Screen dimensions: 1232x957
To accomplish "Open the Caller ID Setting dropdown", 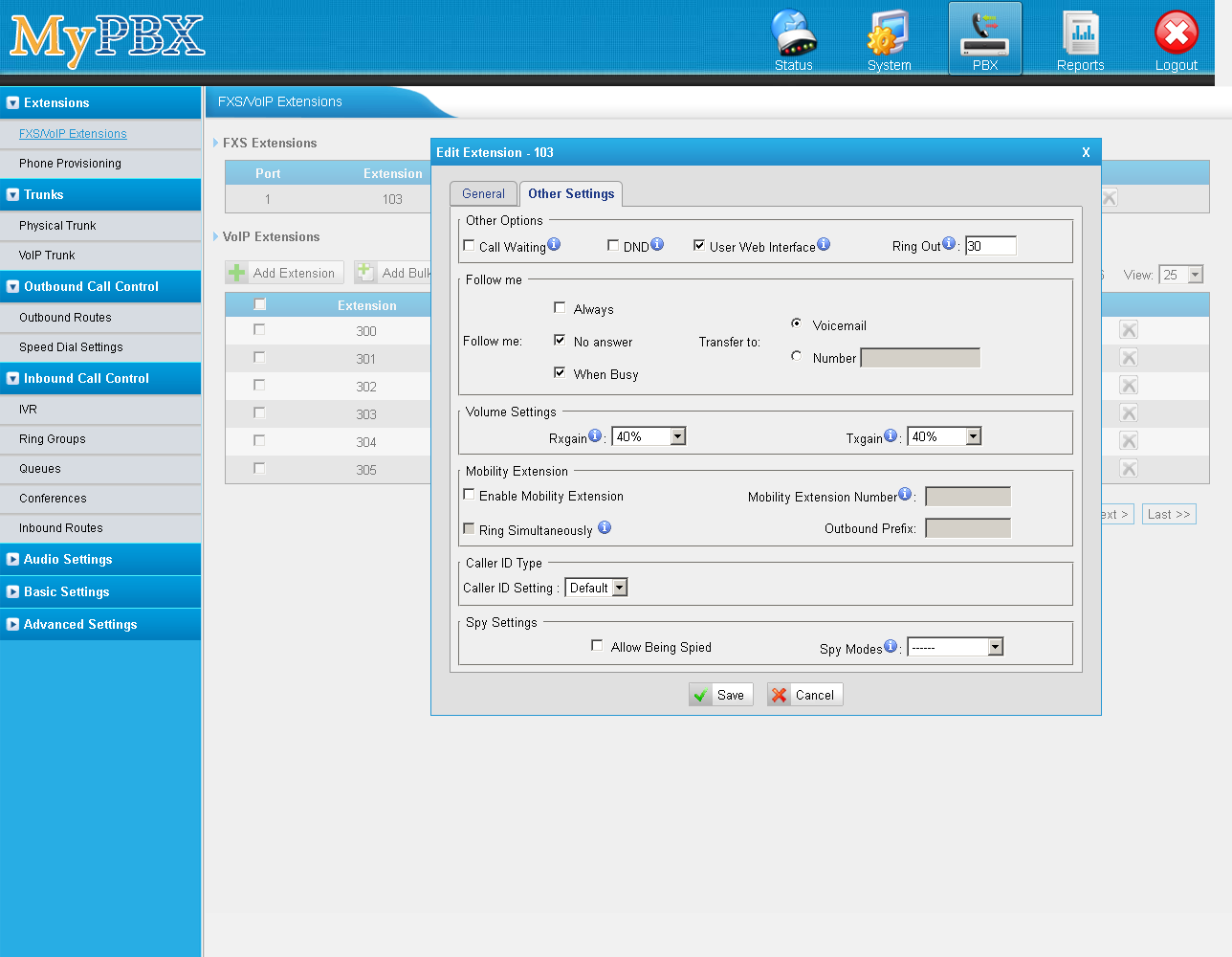I will tap(596, 588).
